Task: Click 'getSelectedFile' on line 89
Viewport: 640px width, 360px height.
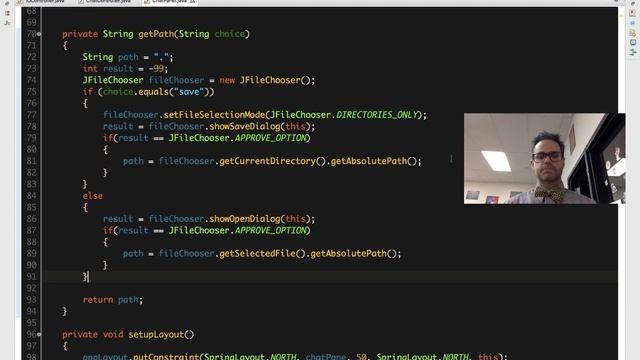Action: (257, 253)
